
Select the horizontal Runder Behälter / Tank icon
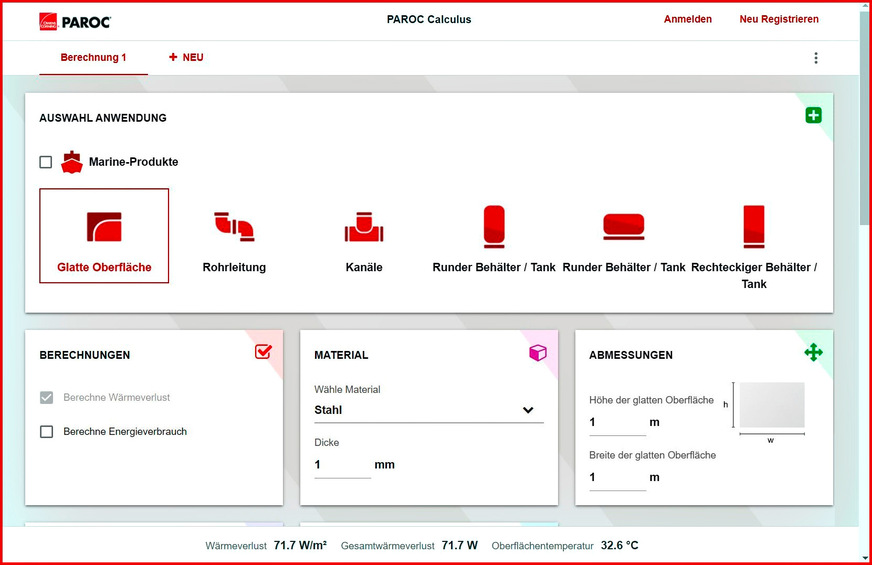[x=624, y=226]
